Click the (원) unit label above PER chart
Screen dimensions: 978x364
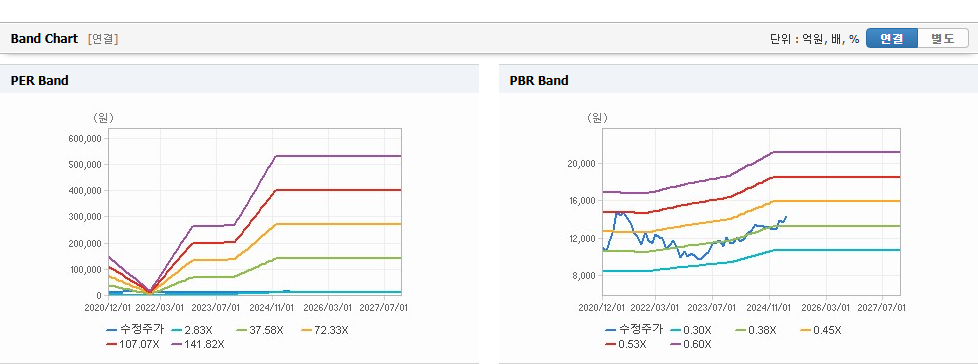tap(103, 117)
